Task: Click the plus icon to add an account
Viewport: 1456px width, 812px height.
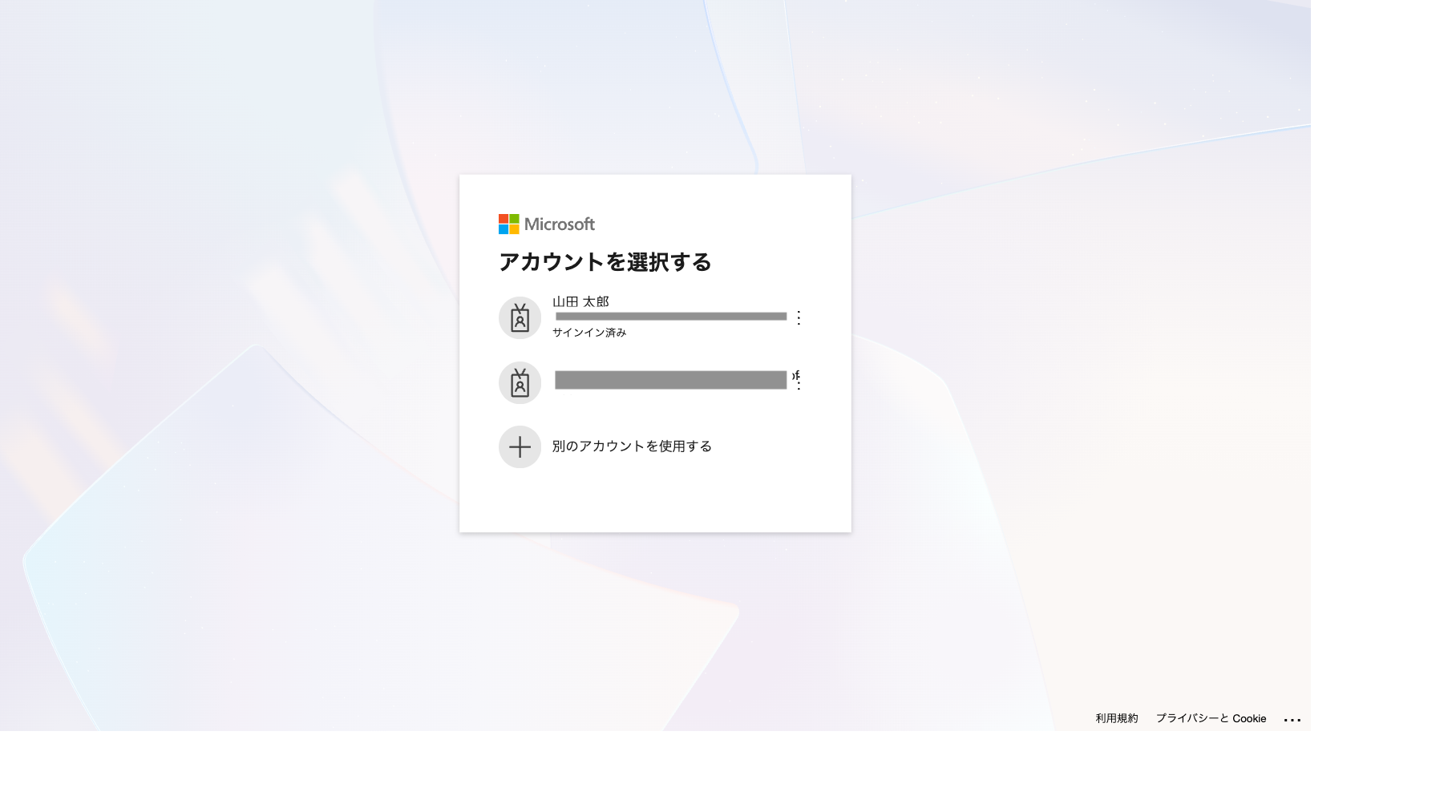Action: [x=520, y=446]
